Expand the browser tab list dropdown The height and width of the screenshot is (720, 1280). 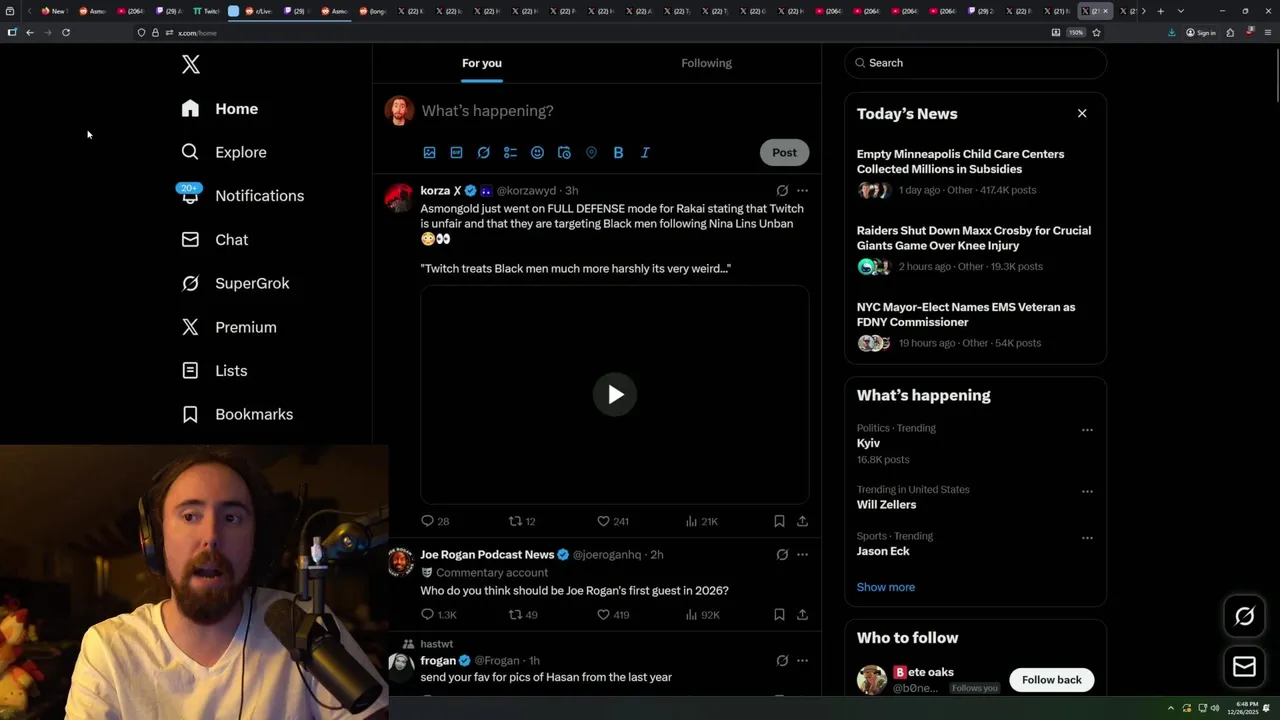pos(1181,11)
